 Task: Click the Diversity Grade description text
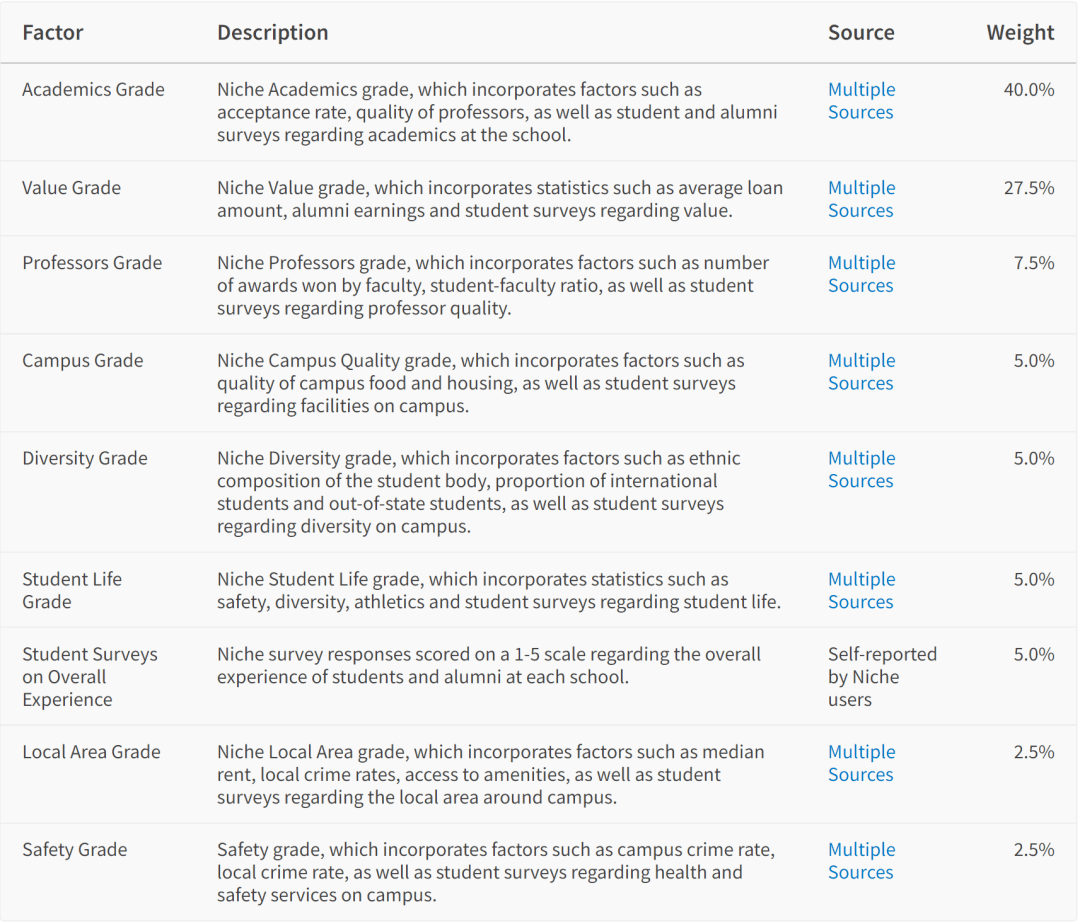(x=479, y=492)
